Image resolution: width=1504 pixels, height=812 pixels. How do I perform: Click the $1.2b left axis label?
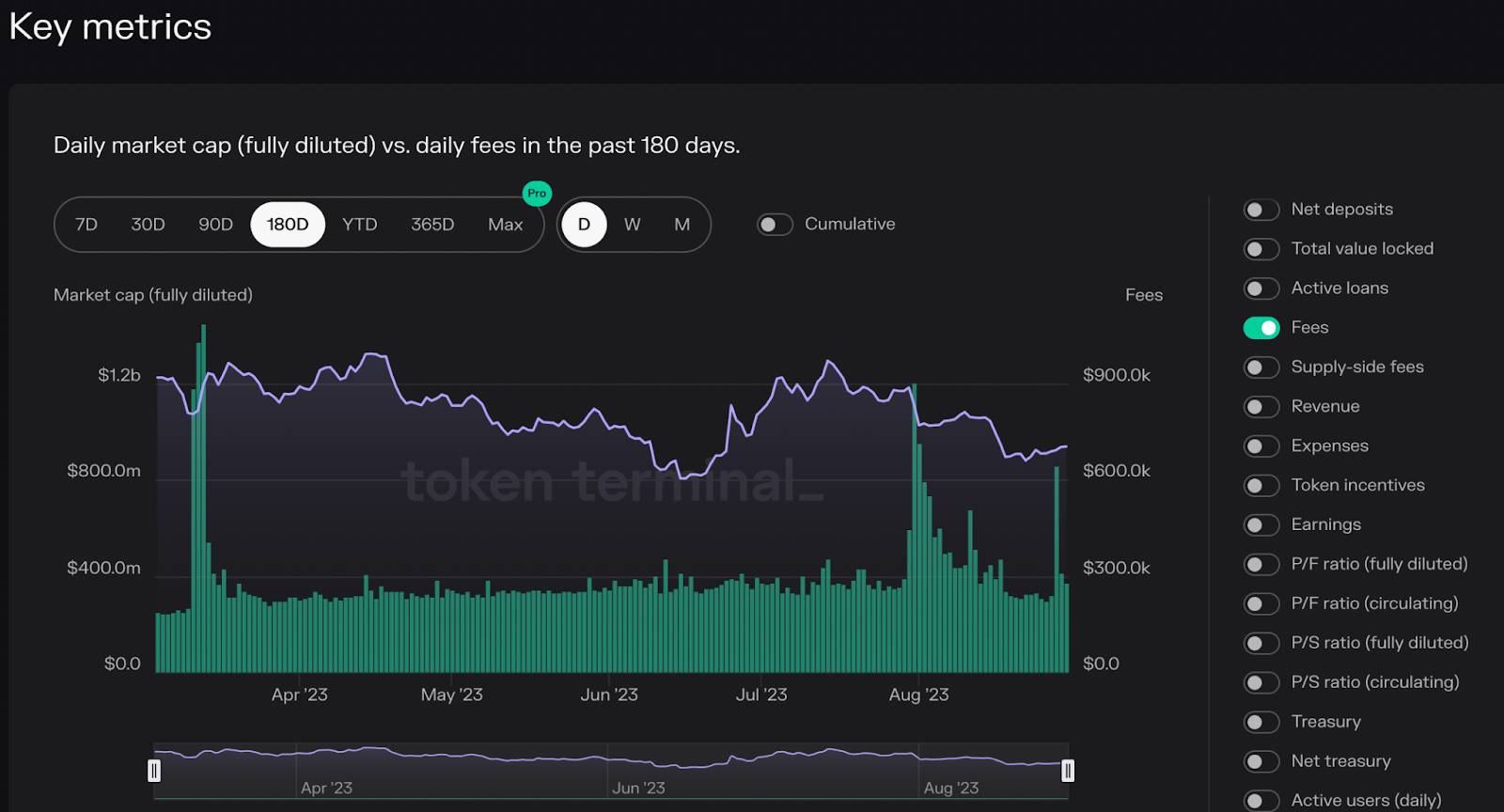point(119,375)
